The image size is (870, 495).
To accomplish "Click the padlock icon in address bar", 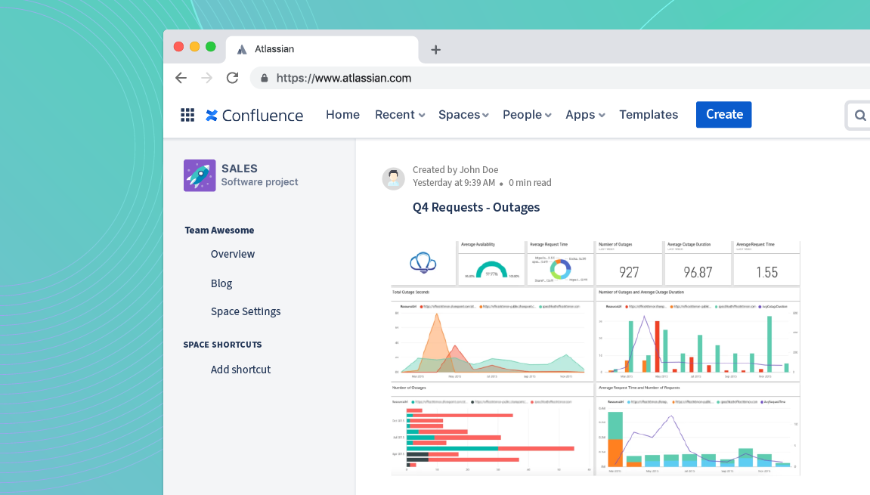I will (265, 78).
